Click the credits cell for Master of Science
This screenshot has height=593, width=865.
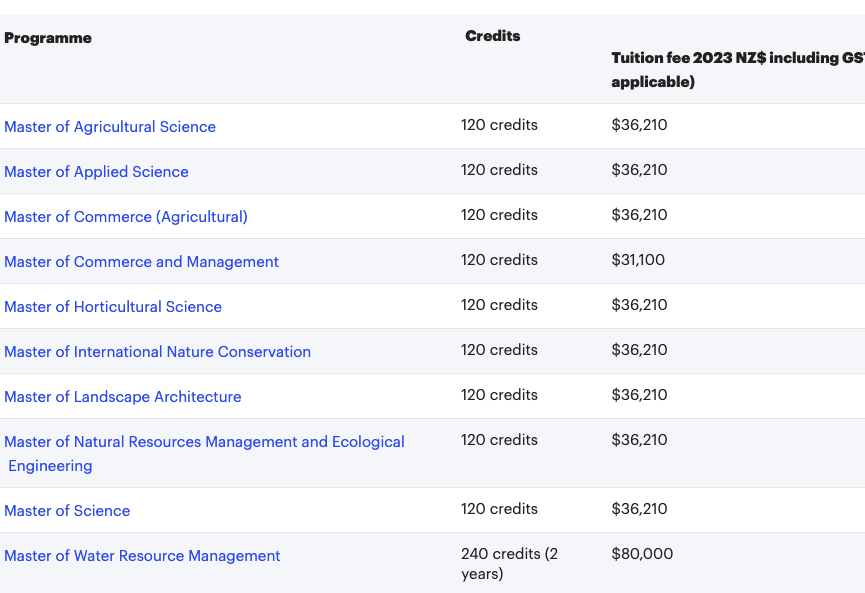point(499,509)
